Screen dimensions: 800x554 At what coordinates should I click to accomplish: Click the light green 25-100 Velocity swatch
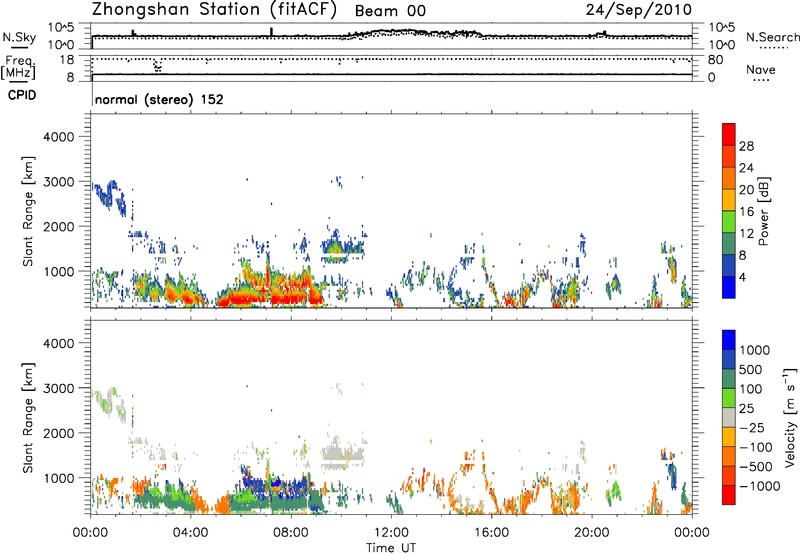coord(729,398)
